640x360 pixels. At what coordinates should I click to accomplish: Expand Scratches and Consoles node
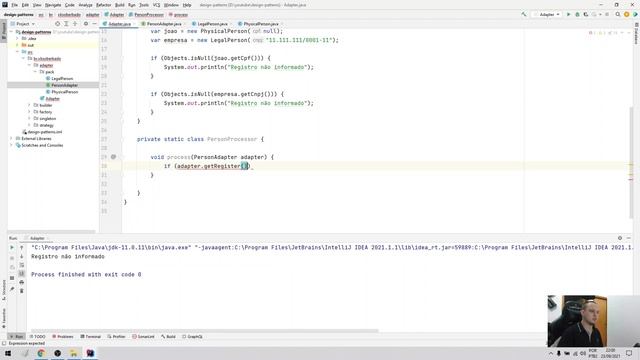(11, 145)
